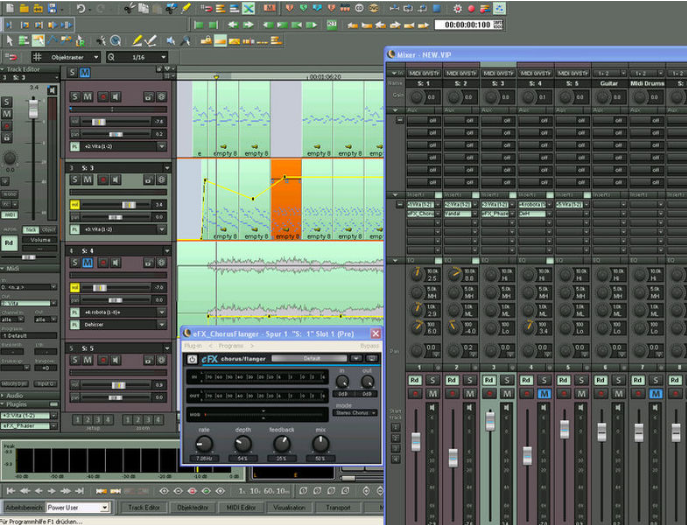Select the magnifier zoom tool
This screenshot has height=525, width=687.
(115, 41)
